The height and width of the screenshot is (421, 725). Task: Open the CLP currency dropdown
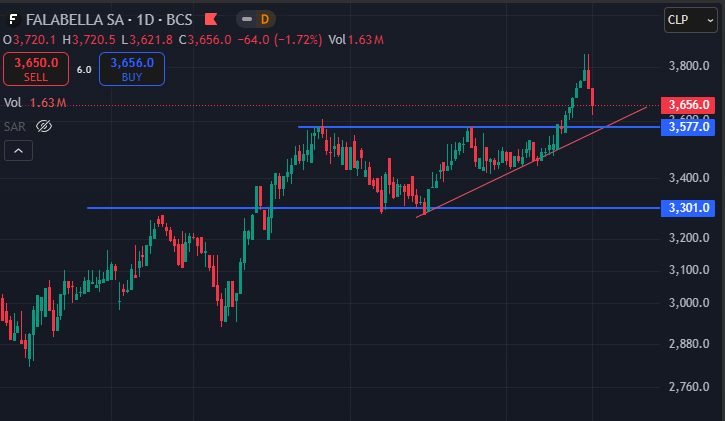[691, 20]
